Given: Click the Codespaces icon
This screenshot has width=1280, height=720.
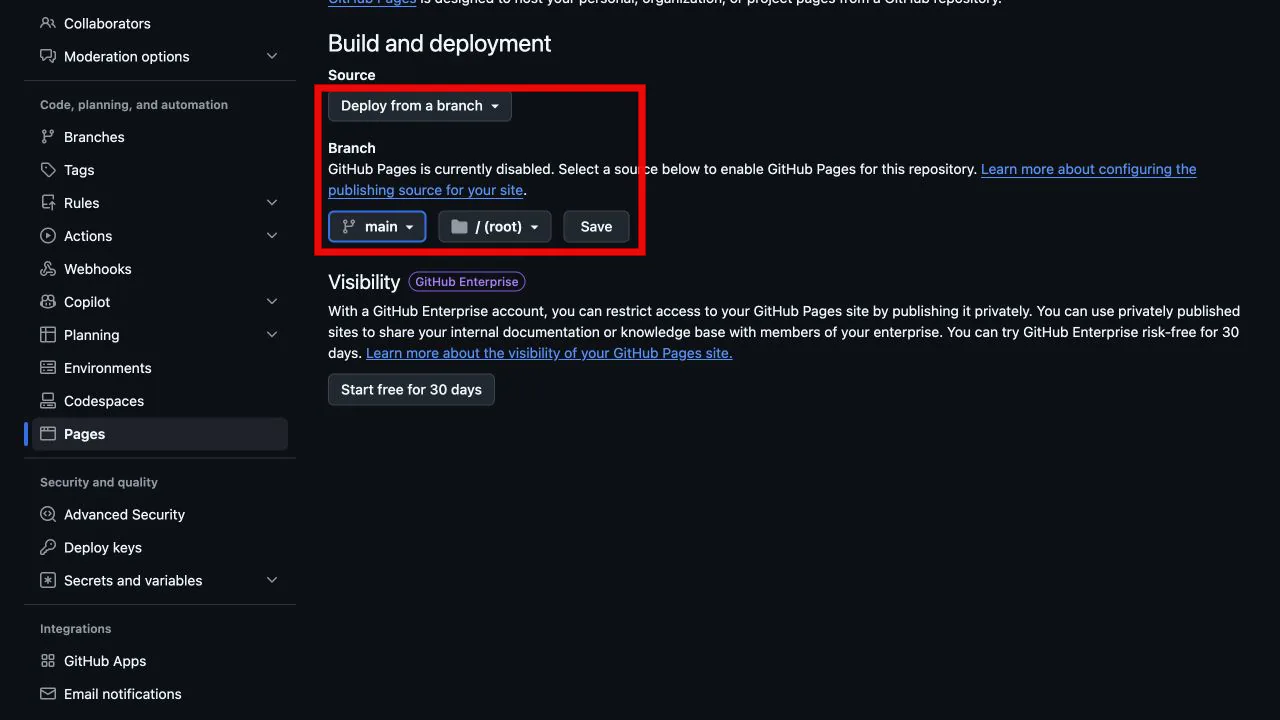Looking at the screenshot, I should point(48,401).
